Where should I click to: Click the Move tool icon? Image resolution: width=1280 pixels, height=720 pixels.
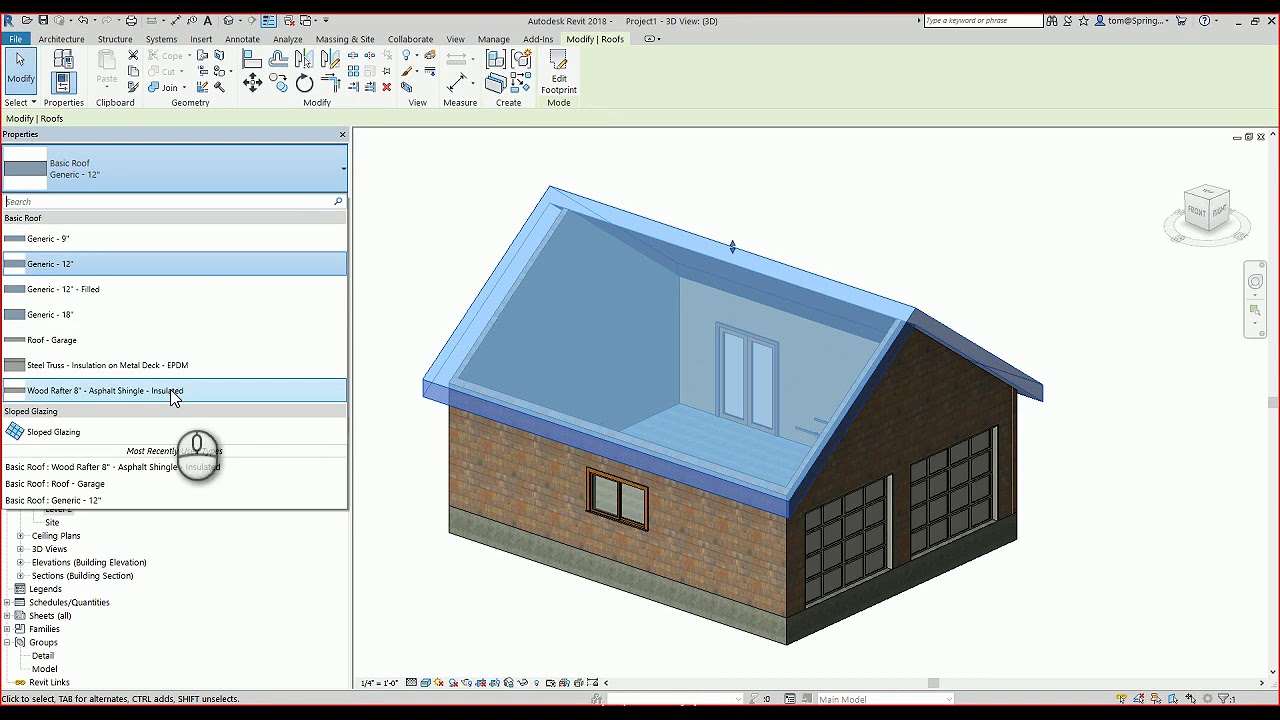pos(252,84)
